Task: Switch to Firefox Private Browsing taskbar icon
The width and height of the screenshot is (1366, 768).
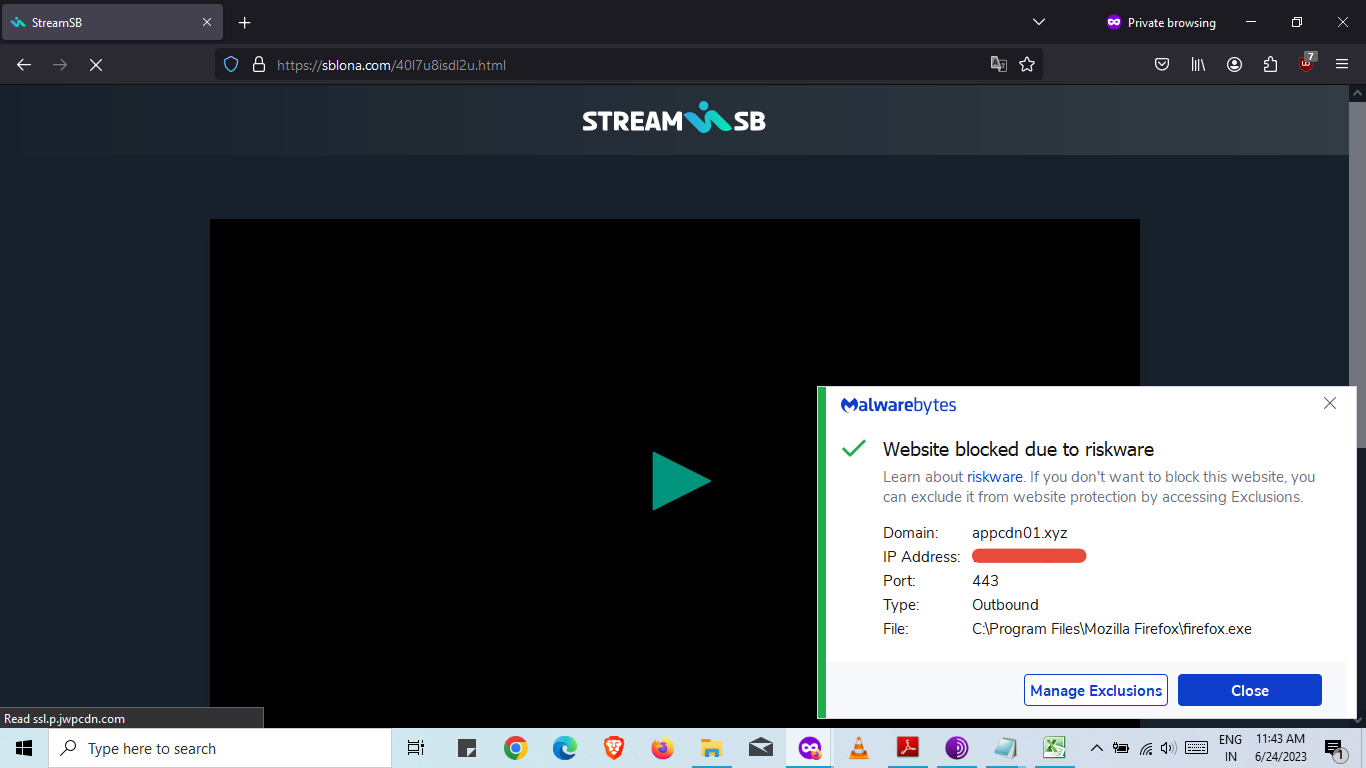Action: click(x=810, y=748)
